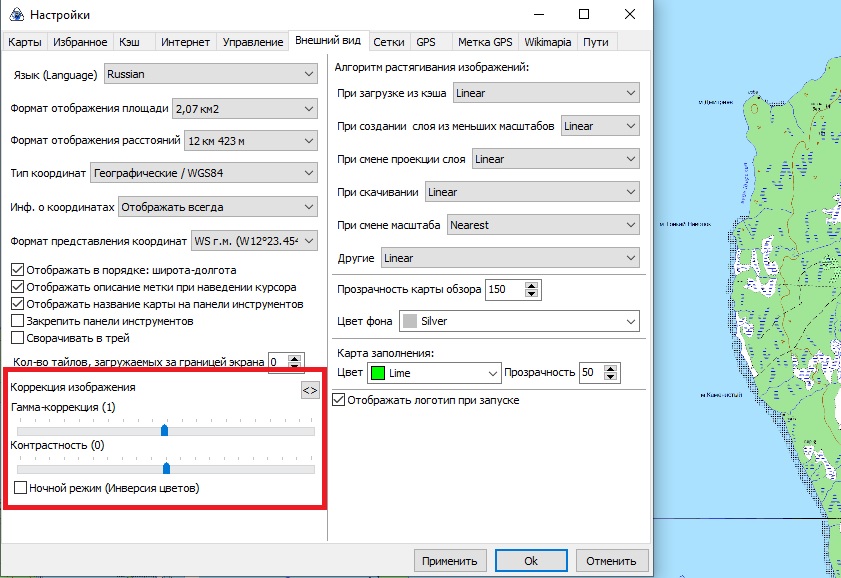Click the <> reset button for image correction
841x578 pixels.
point(310,390)
